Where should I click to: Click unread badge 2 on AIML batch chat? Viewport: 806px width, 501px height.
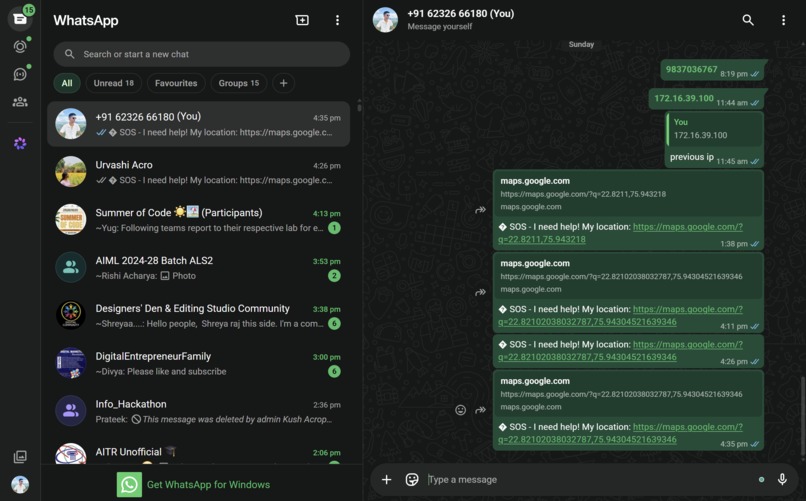[x=334, y=275]
